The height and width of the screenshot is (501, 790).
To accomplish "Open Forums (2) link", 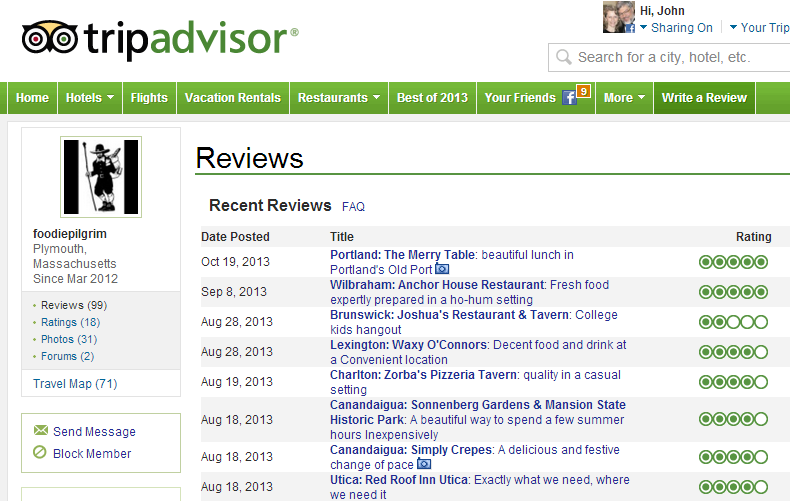I will click(x=68, y=356).
